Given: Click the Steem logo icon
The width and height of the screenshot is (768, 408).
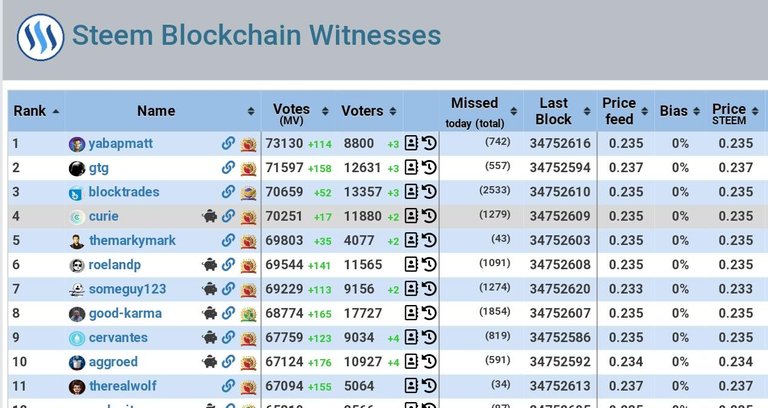Looking at the screenshot, I should point(40,37).
